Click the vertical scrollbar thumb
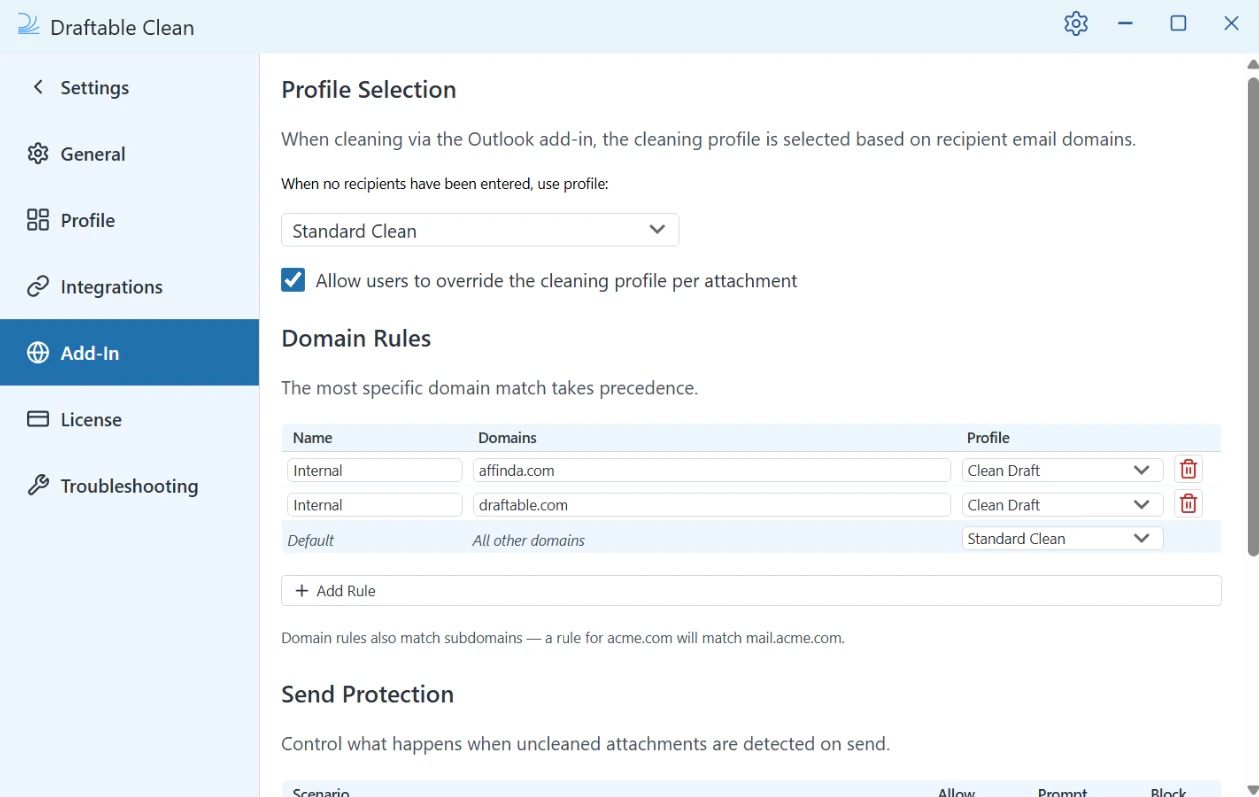Viewport: 1259px width, 797px height. click(x=1253, y=315)
